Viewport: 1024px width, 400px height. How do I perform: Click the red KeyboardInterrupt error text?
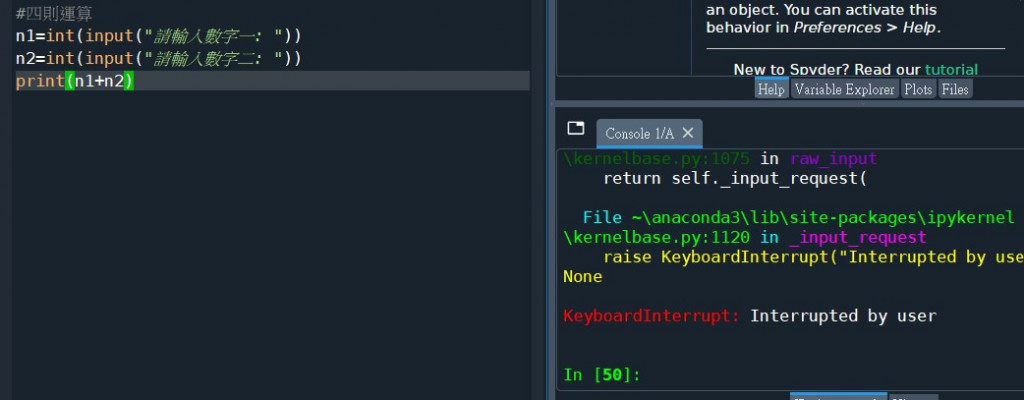coord(651,316)
